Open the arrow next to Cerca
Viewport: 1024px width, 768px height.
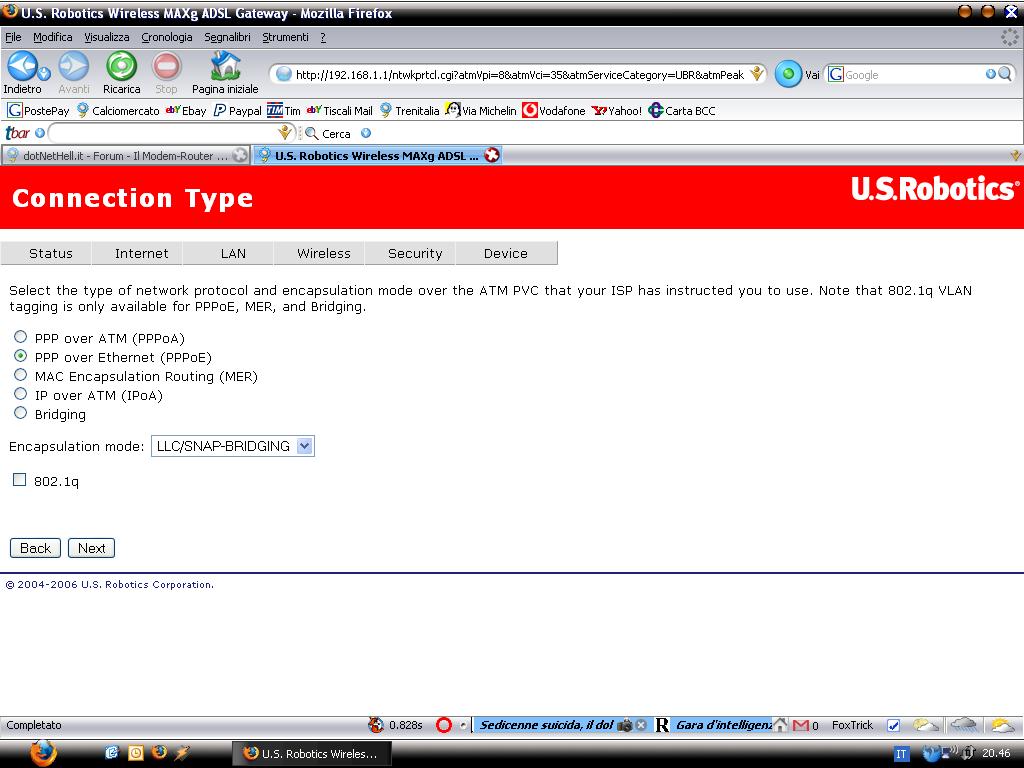point(366,133)
